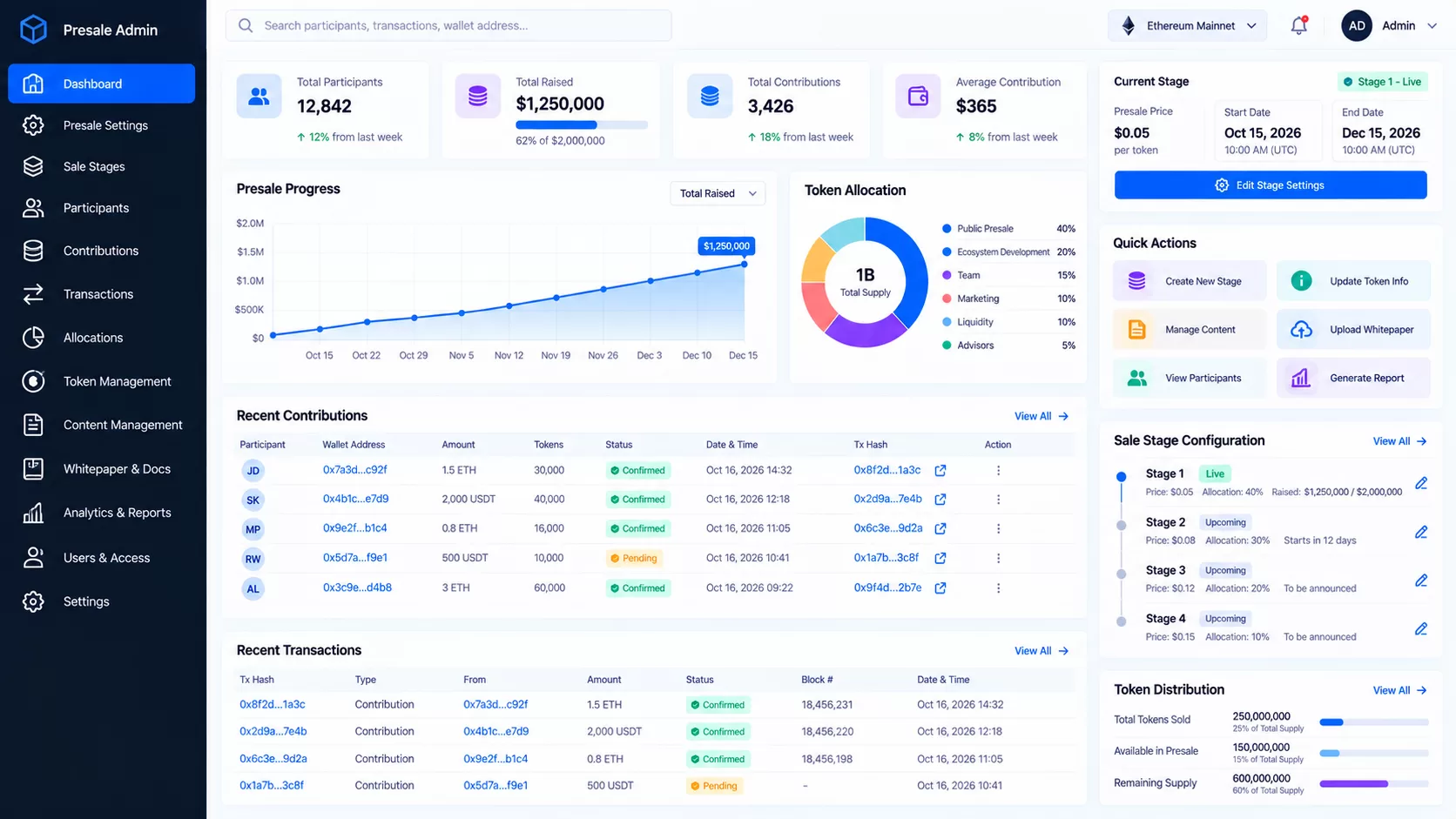
Task: Click the $1,250,000 data point on chart
Action: click(745, 264)
